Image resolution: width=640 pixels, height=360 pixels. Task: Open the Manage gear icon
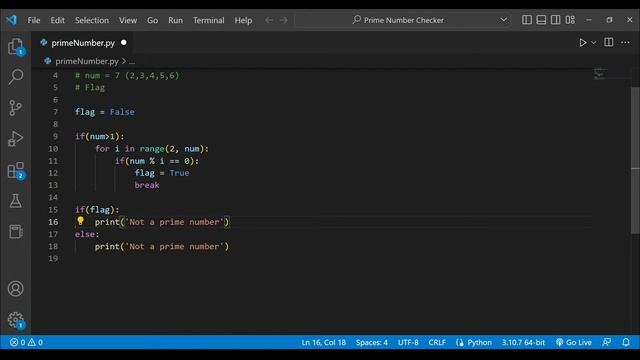pos(16,320)
